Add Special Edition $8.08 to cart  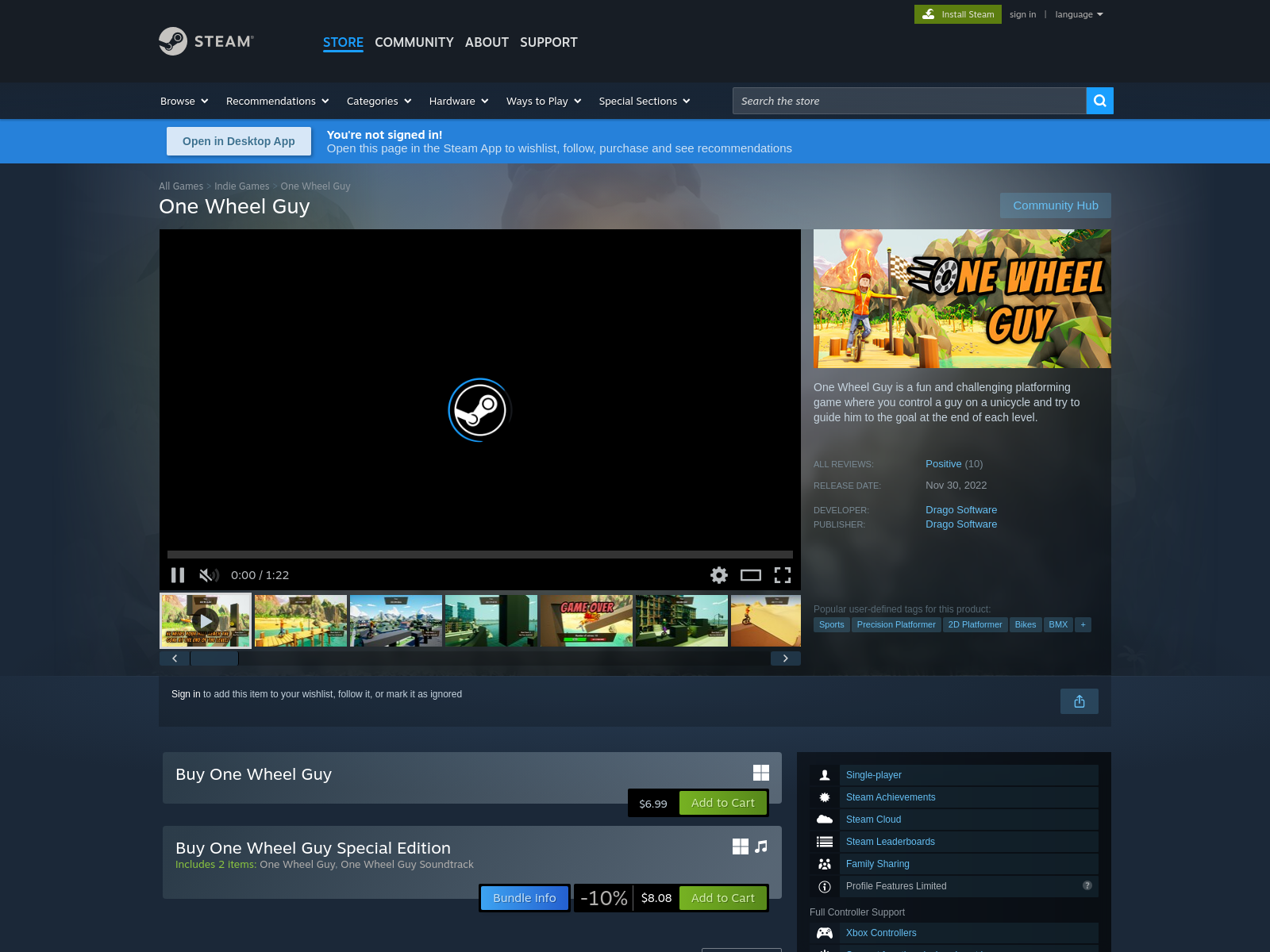(x=723, y=898)
